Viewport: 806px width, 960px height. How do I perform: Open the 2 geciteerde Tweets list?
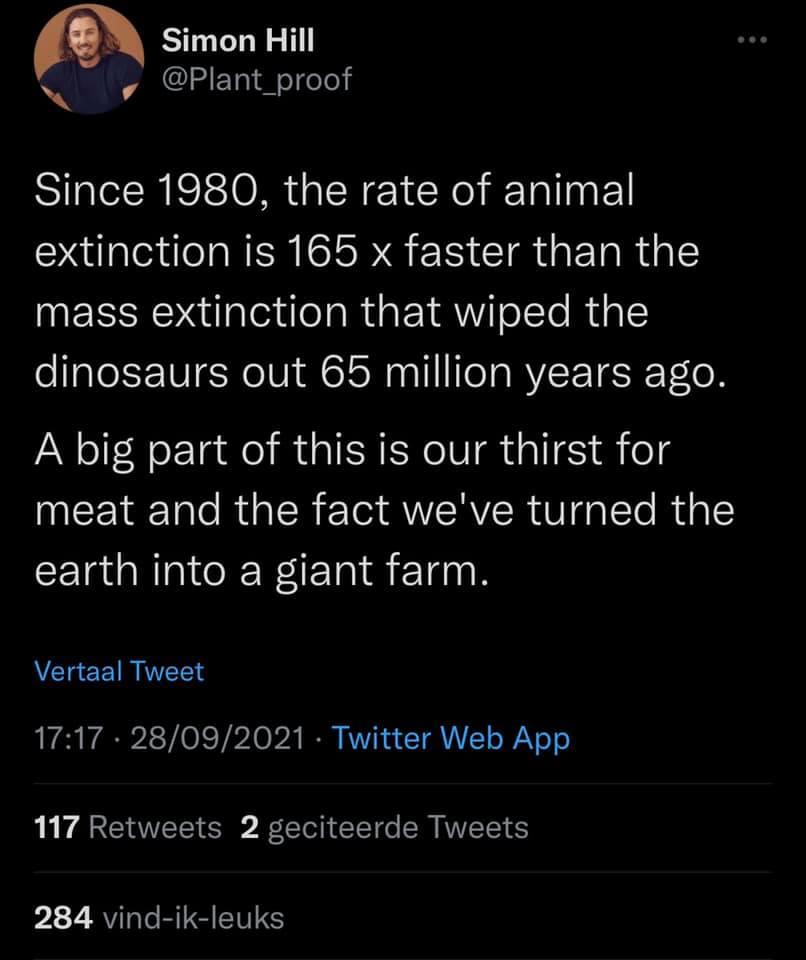385,828
